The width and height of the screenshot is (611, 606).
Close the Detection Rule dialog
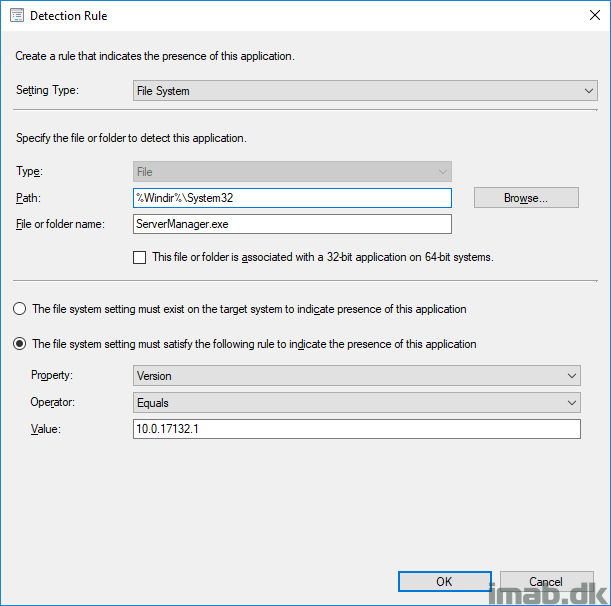point(595,15)
